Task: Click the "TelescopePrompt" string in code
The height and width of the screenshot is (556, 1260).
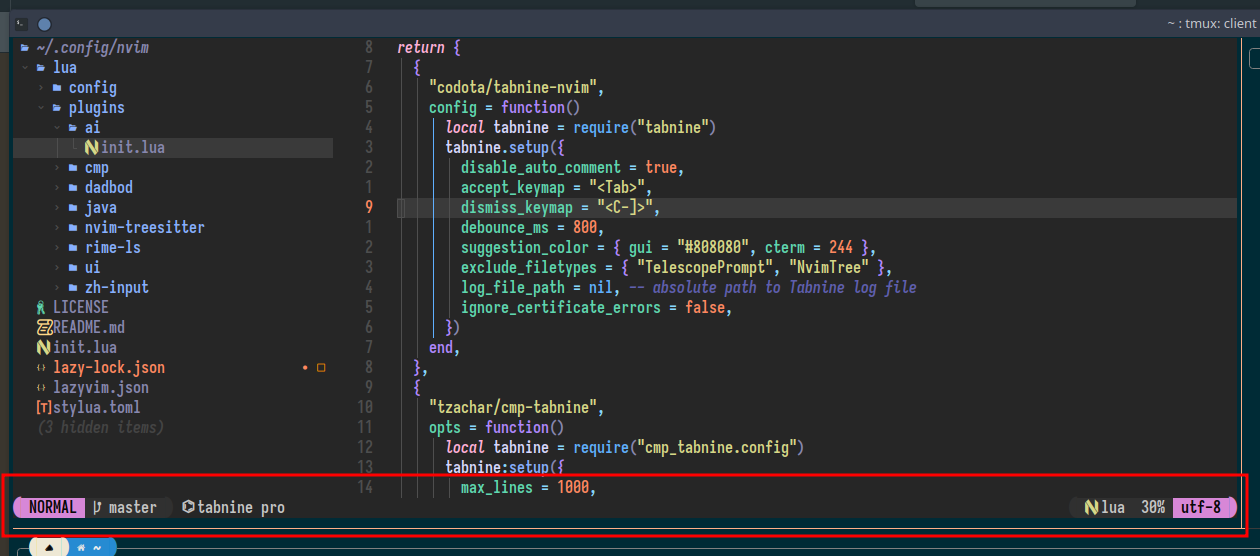Action: (705, 267)
